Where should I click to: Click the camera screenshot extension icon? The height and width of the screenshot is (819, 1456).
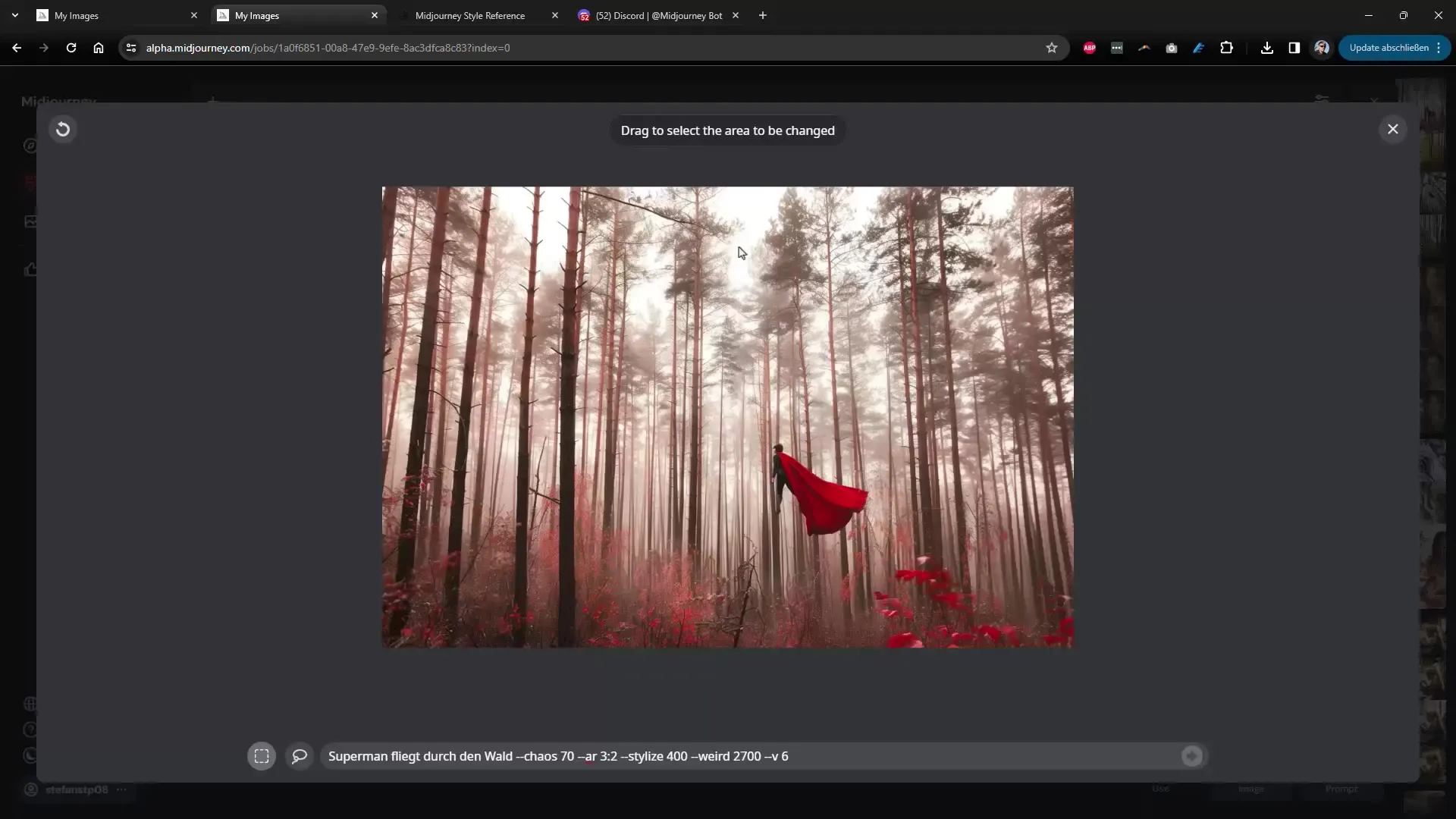click(x=1172, y=48)
